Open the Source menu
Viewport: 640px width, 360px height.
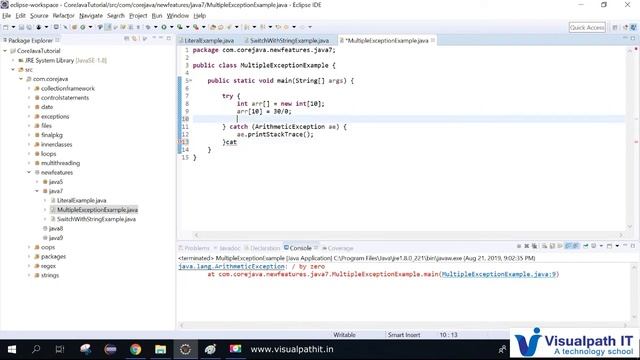pyautogui.click(x=39, y=16)
